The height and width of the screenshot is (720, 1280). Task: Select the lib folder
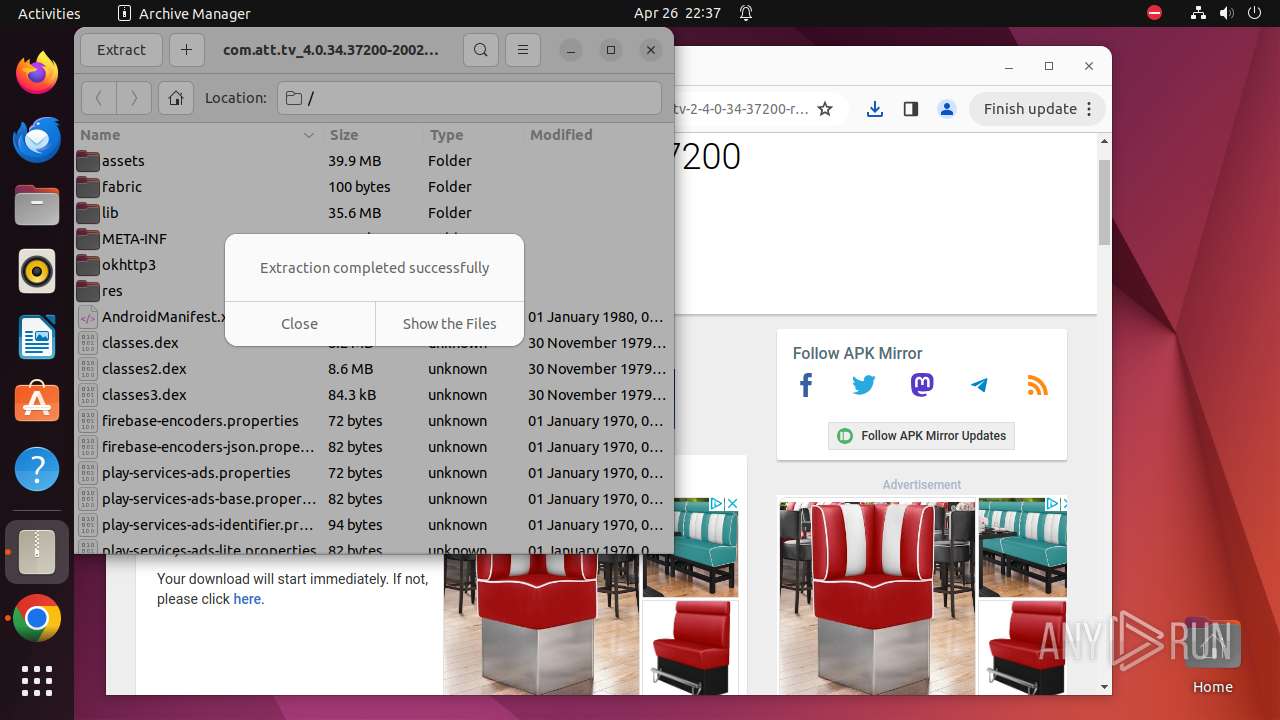tap(374, 213)
